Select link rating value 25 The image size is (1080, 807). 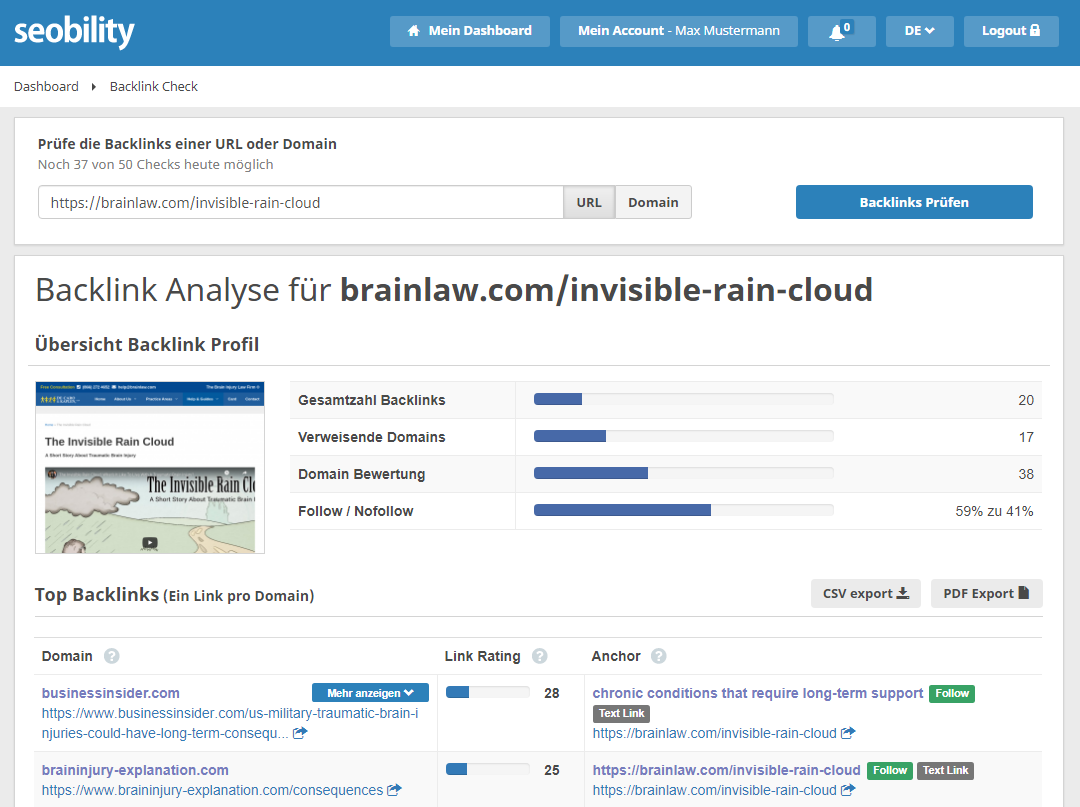[x=552, y=771]
